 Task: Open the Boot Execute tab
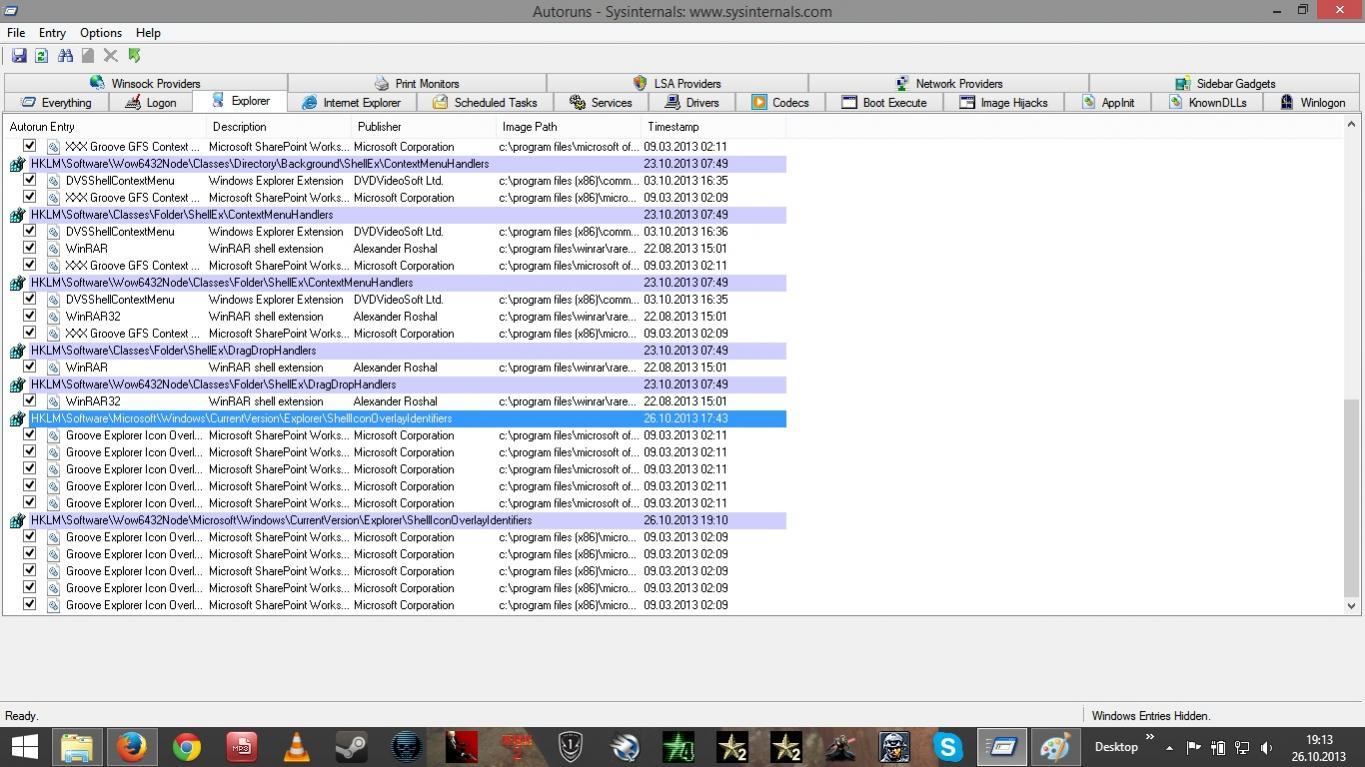tap(884, 102)
